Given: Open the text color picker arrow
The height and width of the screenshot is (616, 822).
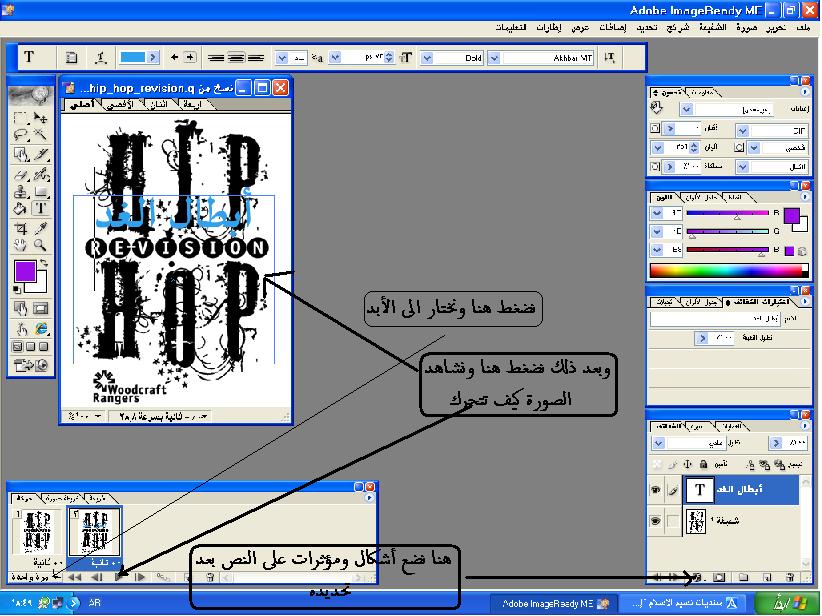Looking at the screenshot, I should click(153, 57).
